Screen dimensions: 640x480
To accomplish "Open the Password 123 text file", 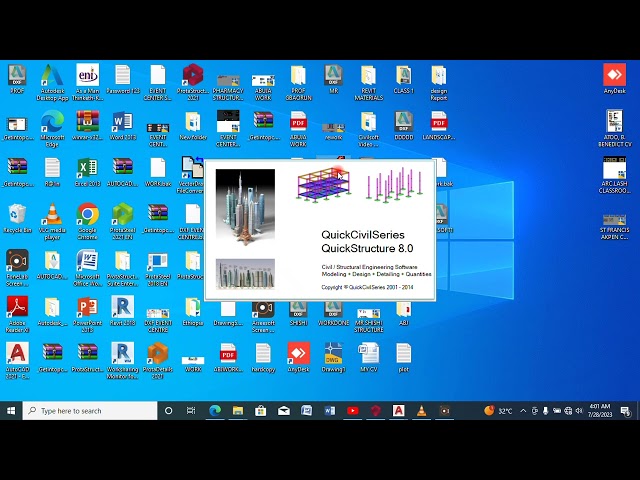I will tap(122, 79).
